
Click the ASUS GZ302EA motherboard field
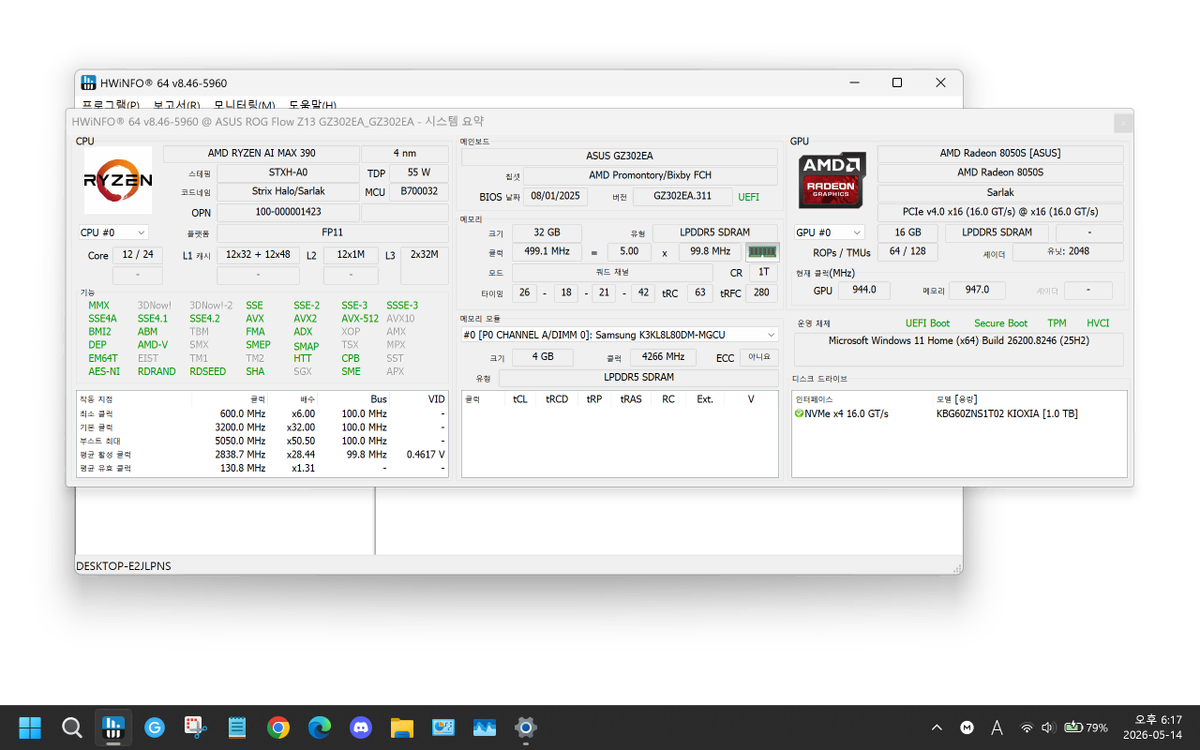point(619,156)
